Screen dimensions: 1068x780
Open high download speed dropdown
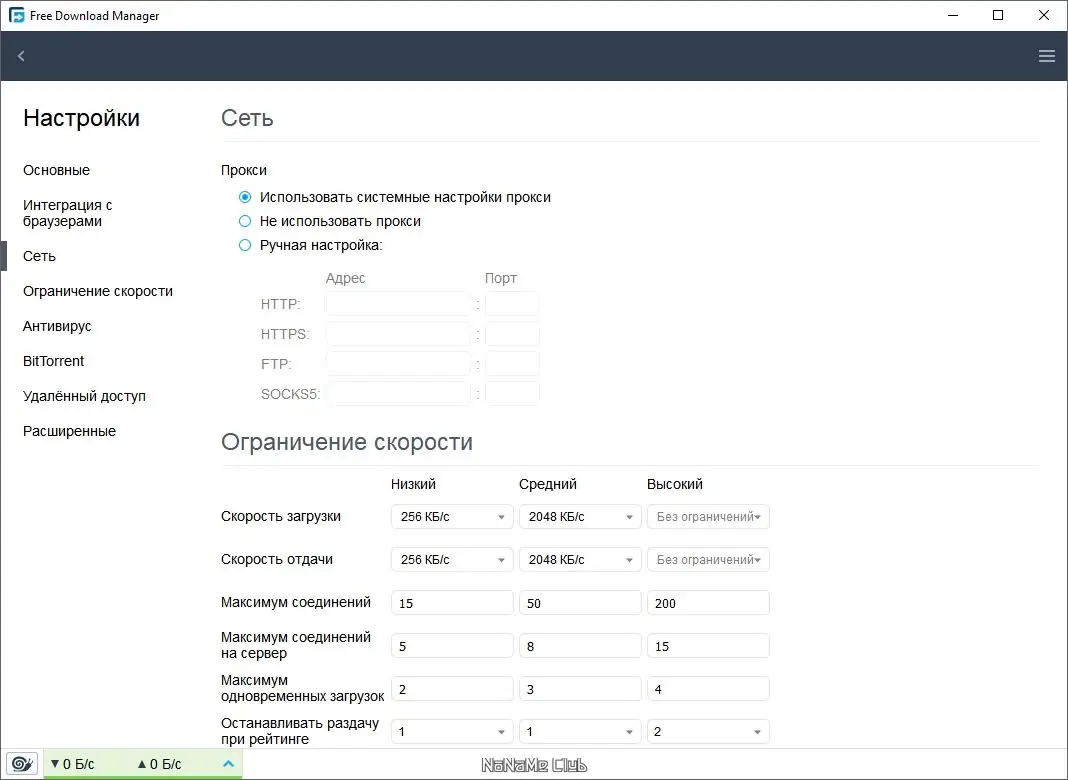708,516
